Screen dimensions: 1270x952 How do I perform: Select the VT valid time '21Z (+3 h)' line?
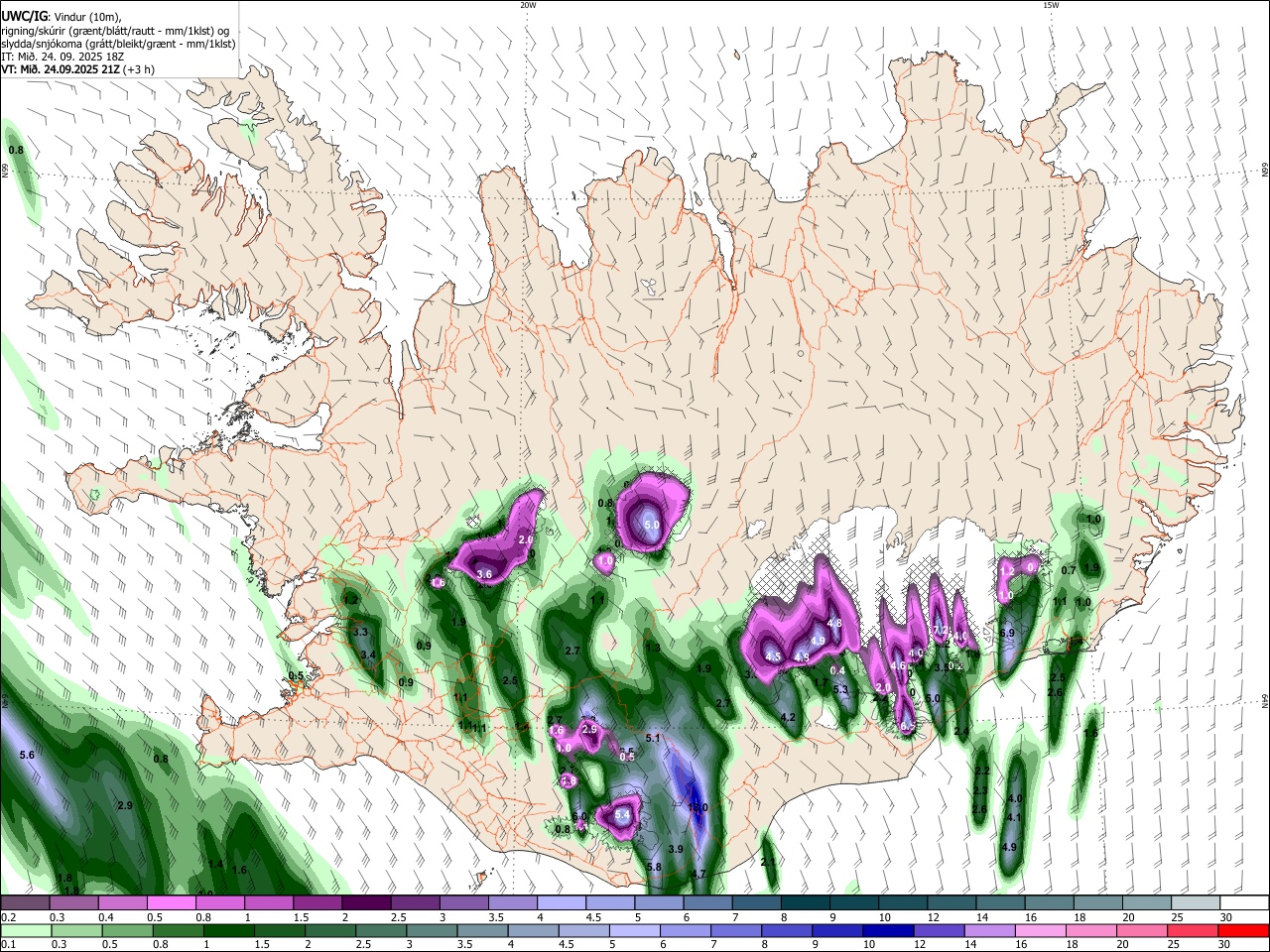pyautogui.click(x=77, y=69)
